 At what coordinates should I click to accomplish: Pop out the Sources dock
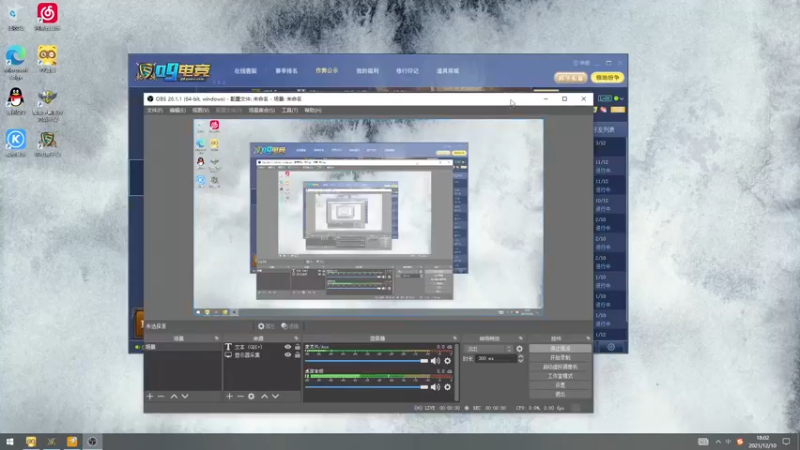pos(296,338)
